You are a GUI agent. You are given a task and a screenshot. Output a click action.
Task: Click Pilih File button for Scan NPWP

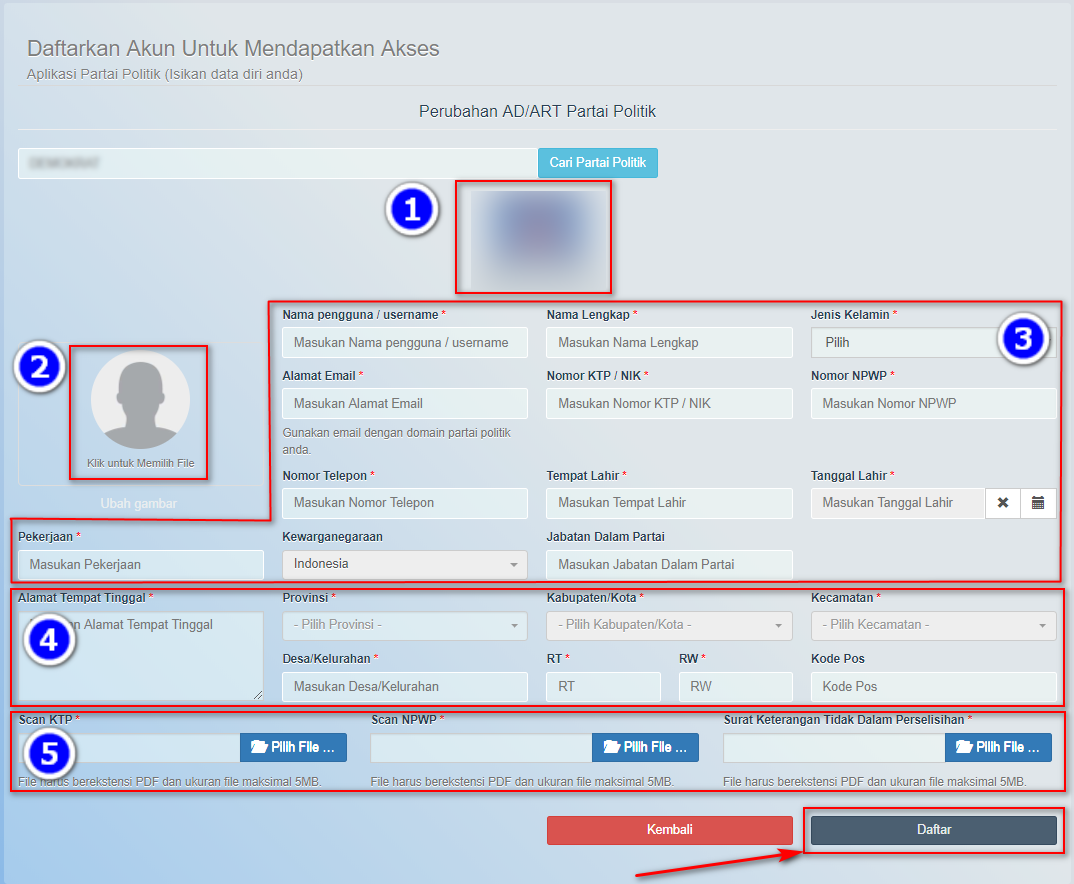click(x=645, y=747)
